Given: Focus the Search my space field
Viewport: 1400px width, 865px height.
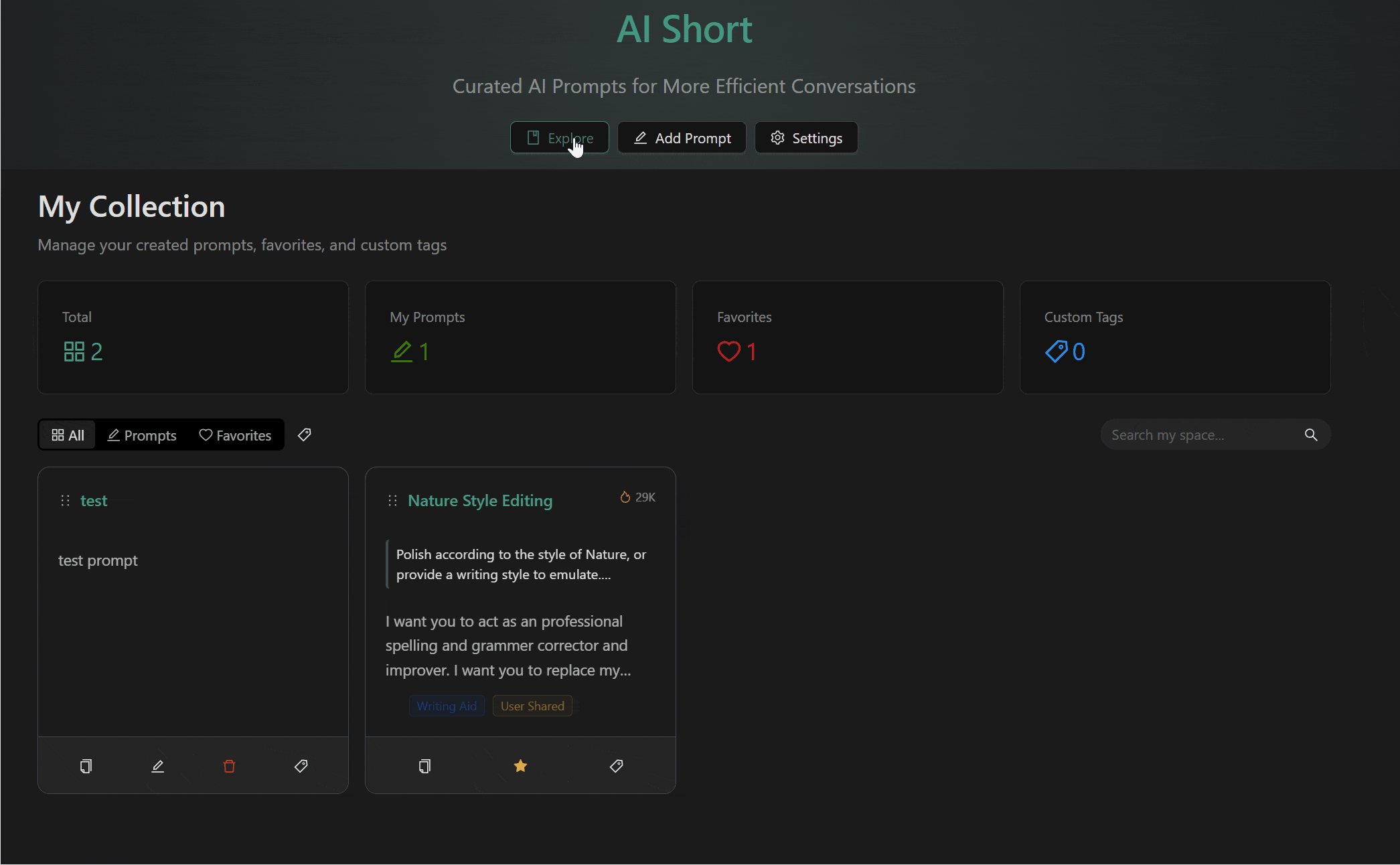Looking at the screenshot, I should (x=1198, y=435).
